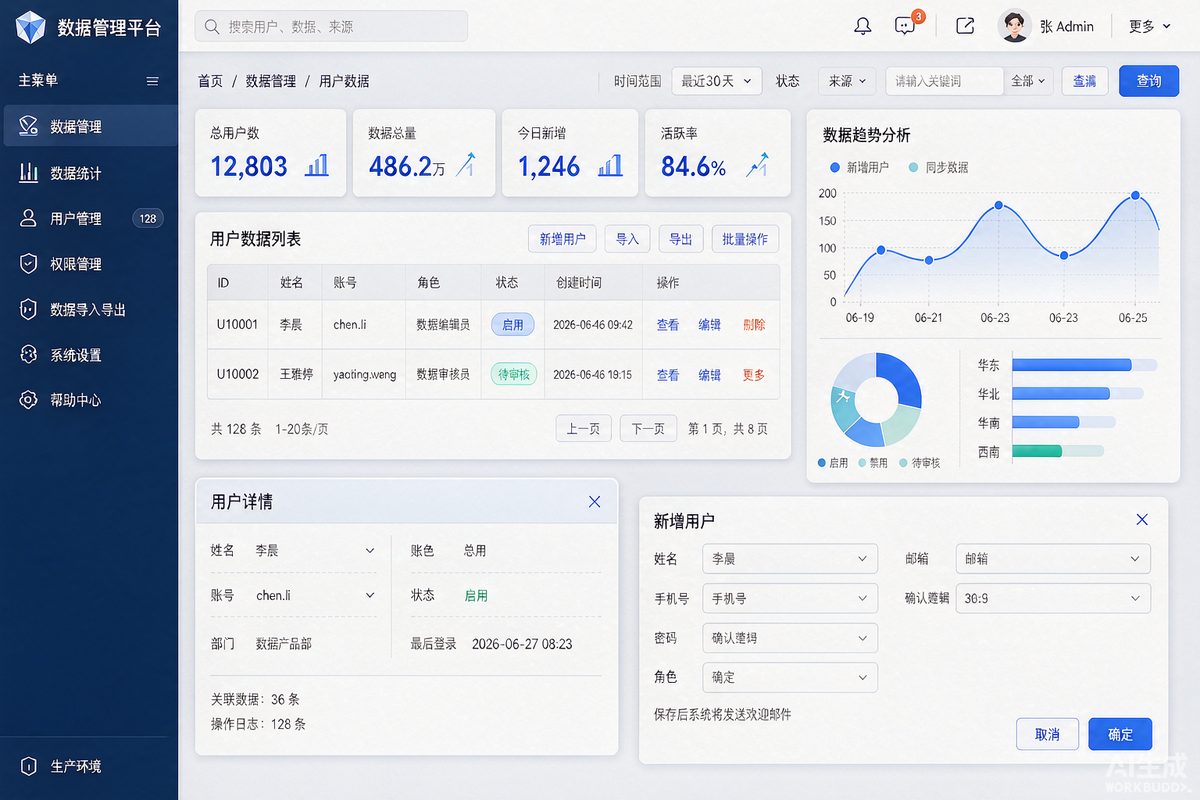This screenshot has height=800, width=1200.
Task: Click the 批量操作 button
Action: (745, 239)
